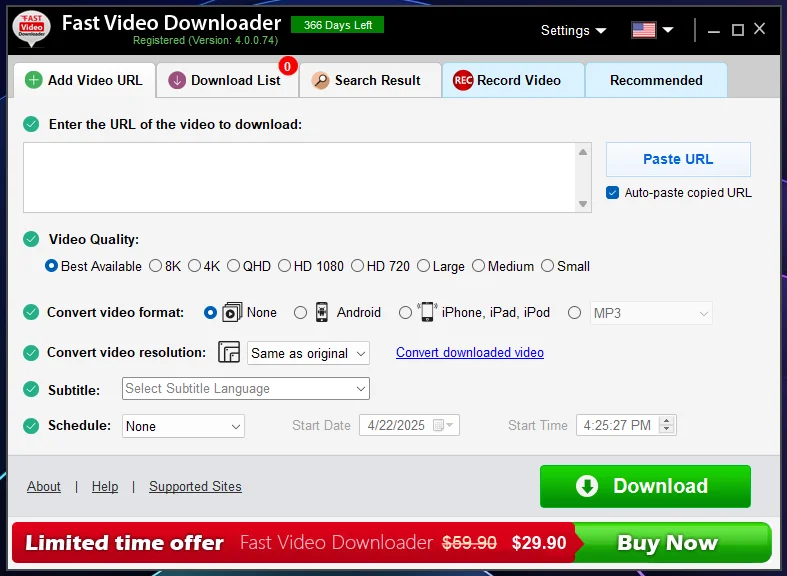Viewport: 787px width, 576px height.
Task: Click the None format film icon
Action: pos(232,312)
